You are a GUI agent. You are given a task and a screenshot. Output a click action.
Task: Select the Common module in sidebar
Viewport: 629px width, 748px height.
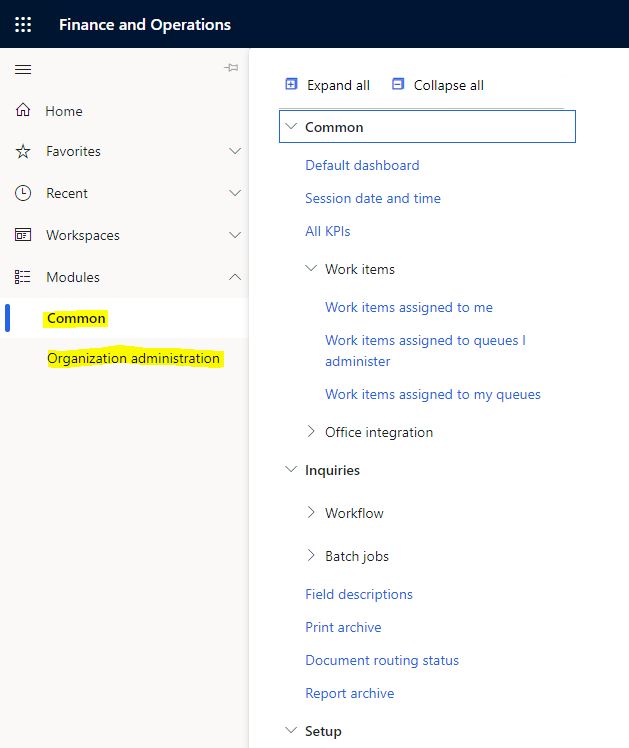point(76,318)
